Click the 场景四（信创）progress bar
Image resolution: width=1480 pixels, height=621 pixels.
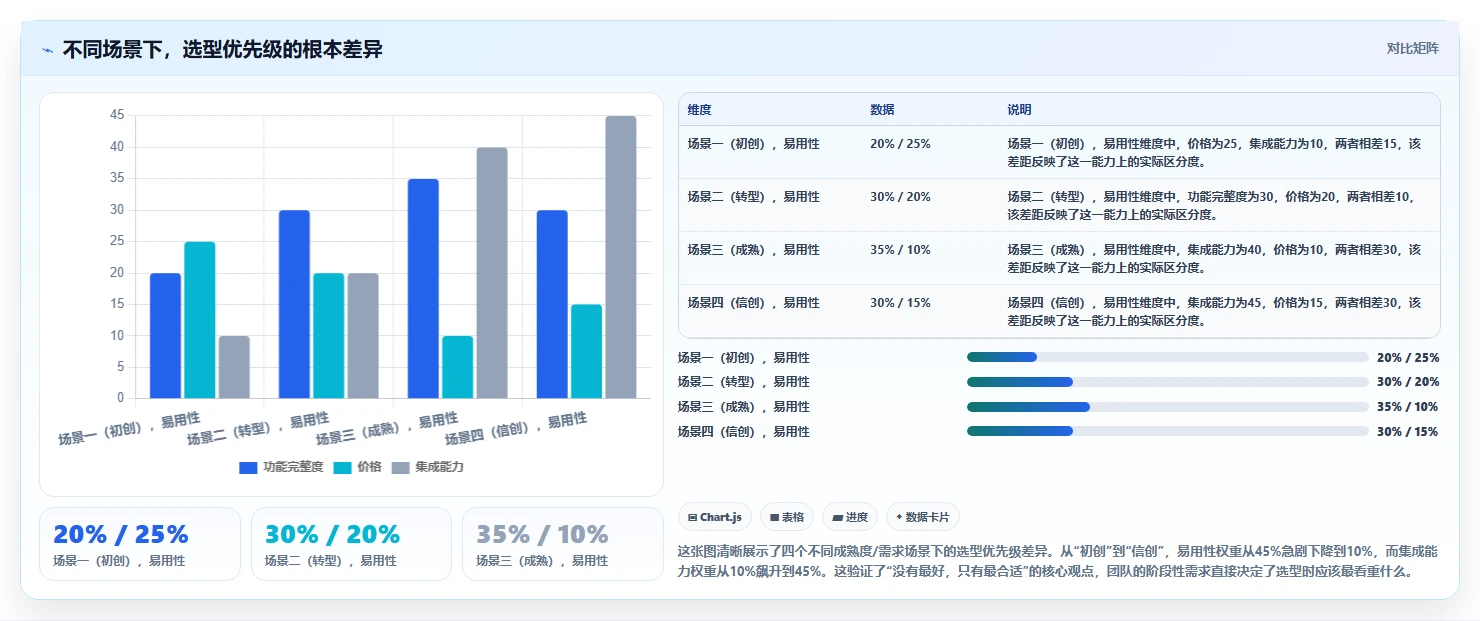click(x=1167, y=431)
